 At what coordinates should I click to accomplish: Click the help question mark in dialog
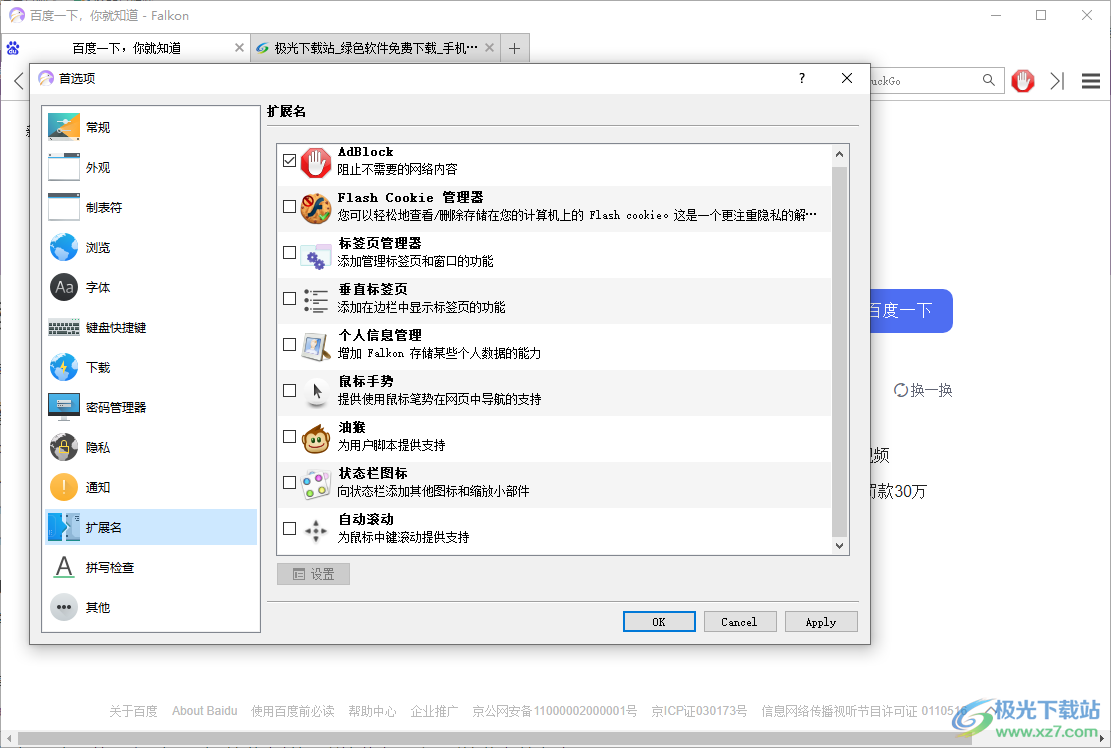802,78
